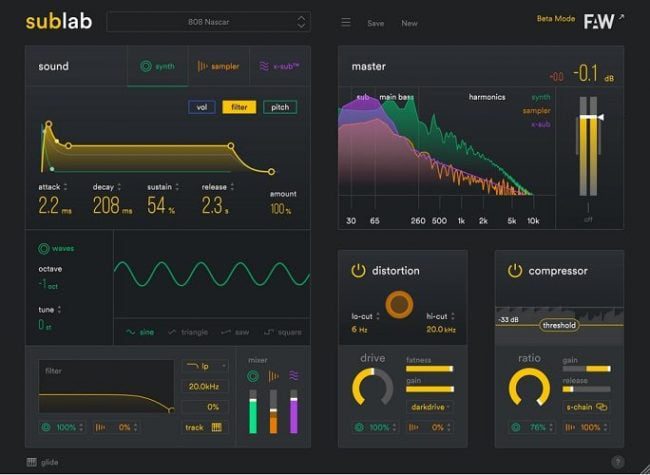Image resolution: width=650 pixels, height=475 pixels.
Task: Toggle filter keyboard track
Action: (203, 427)
